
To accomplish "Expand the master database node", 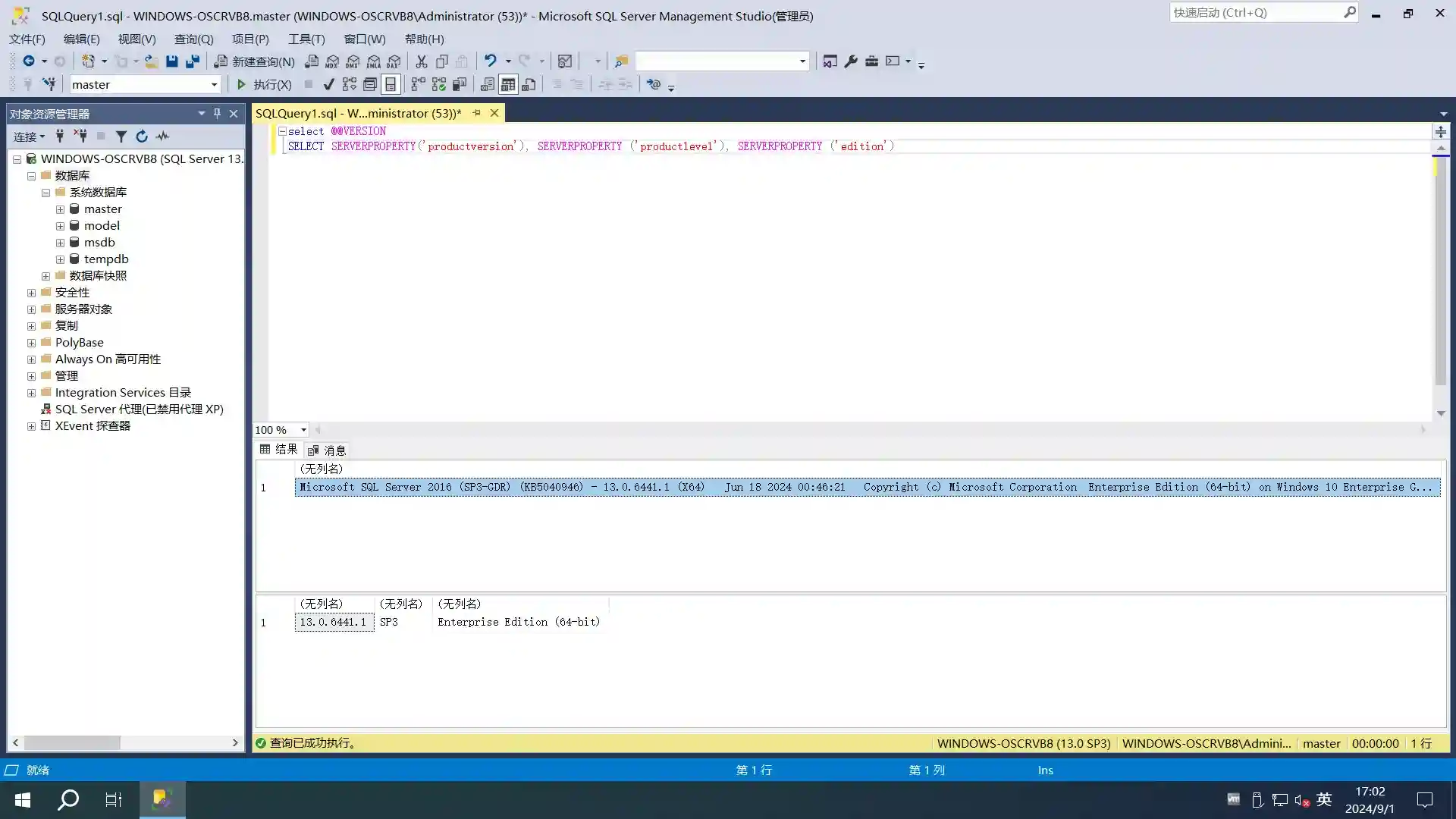I will pos(60,209).
